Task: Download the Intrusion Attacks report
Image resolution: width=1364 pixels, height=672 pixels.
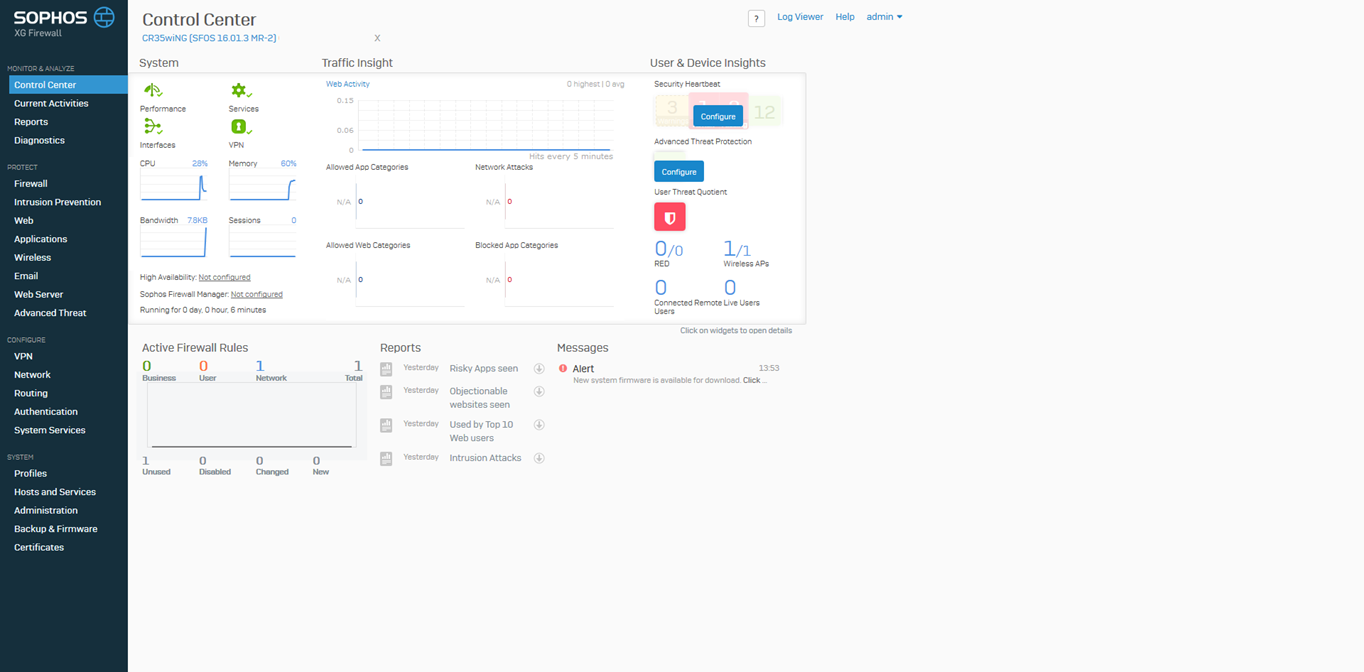Action: click(x=539, y=458)
